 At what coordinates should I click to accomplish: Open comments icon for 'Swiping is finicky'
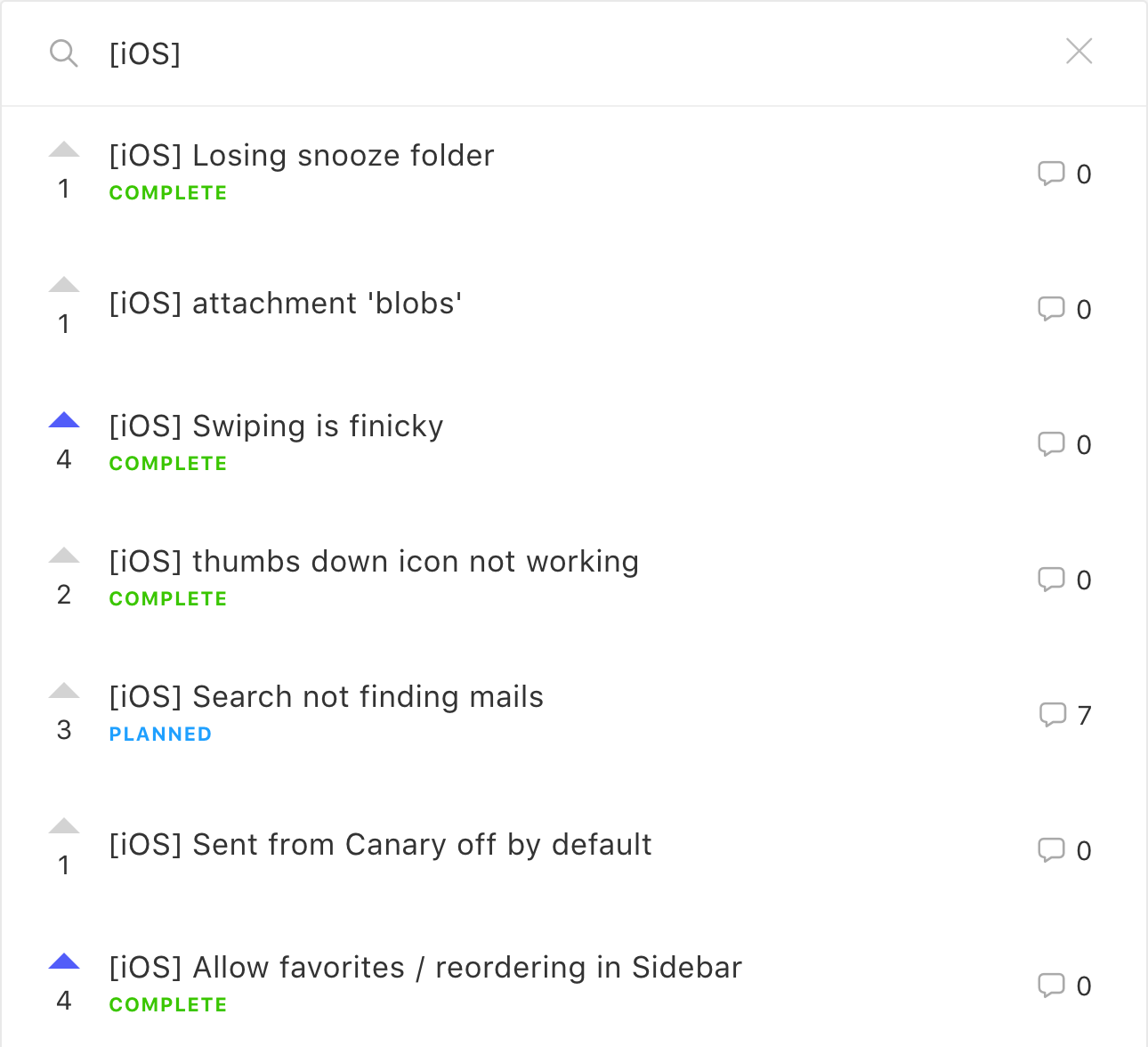pyautogui.click(x=1051, y=444)
